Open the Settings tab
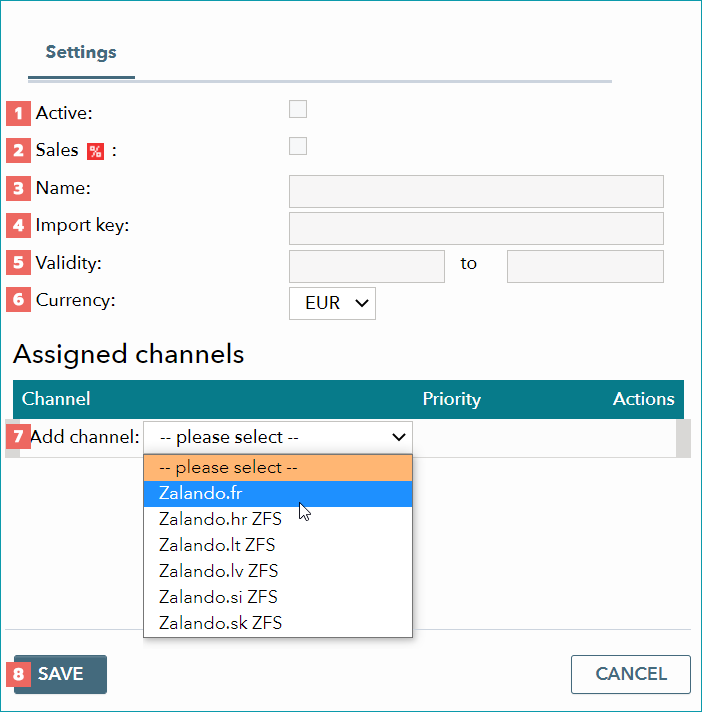The width and height of the screenshot is (702, 712). (x=81, y=52)
